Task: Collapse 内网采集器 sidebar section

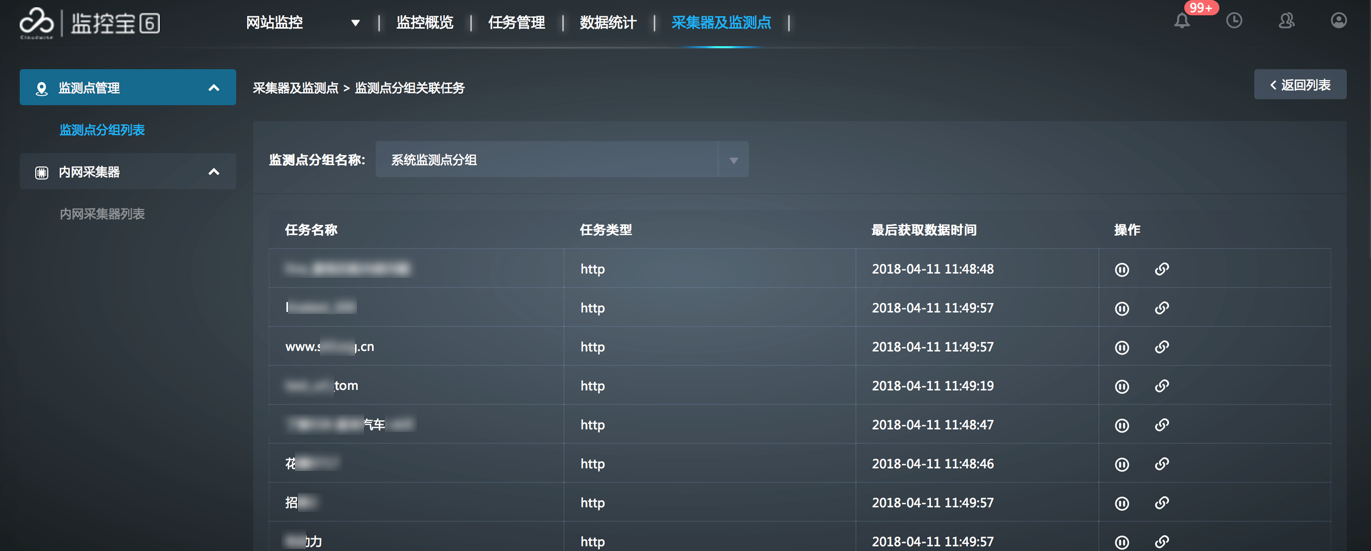Action: [213, 172]
